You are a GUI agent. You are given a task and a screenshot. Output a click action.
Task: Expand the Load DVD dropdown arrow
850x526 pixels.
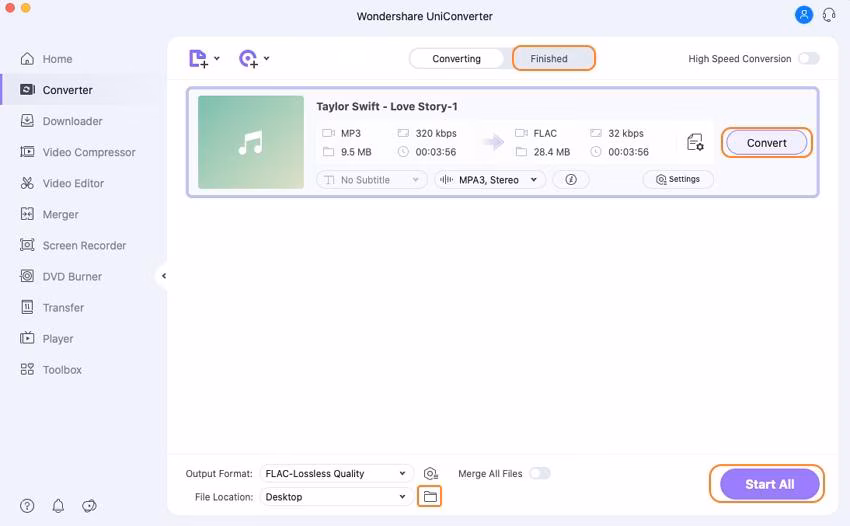[266, 58]
